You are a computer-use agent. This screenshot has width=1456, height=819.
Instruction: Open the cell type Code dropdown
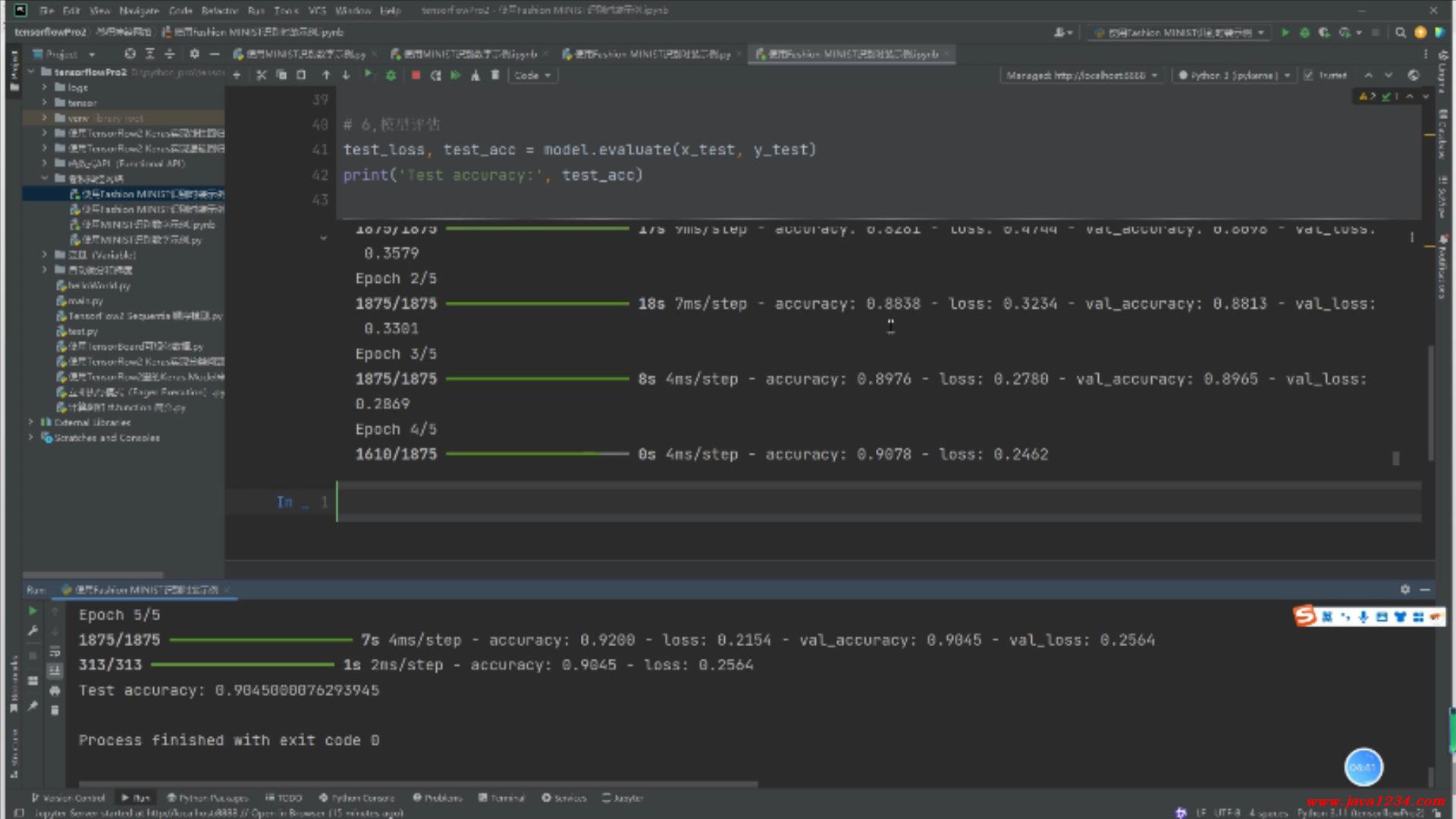532,75
